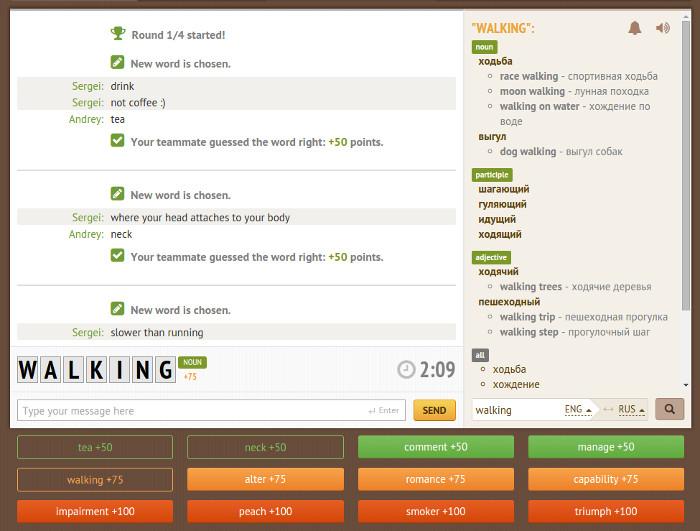Choose the word comment +50
This screenshot has width=700, height=531.
[436, 447]
